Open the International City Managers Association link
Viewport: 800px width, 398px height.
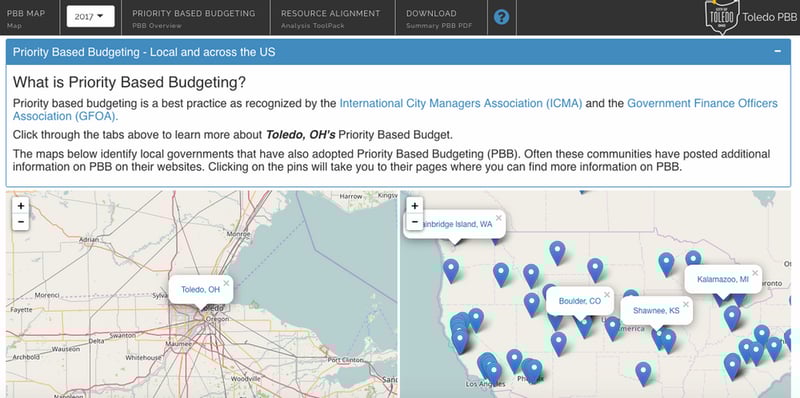point(461,104)
